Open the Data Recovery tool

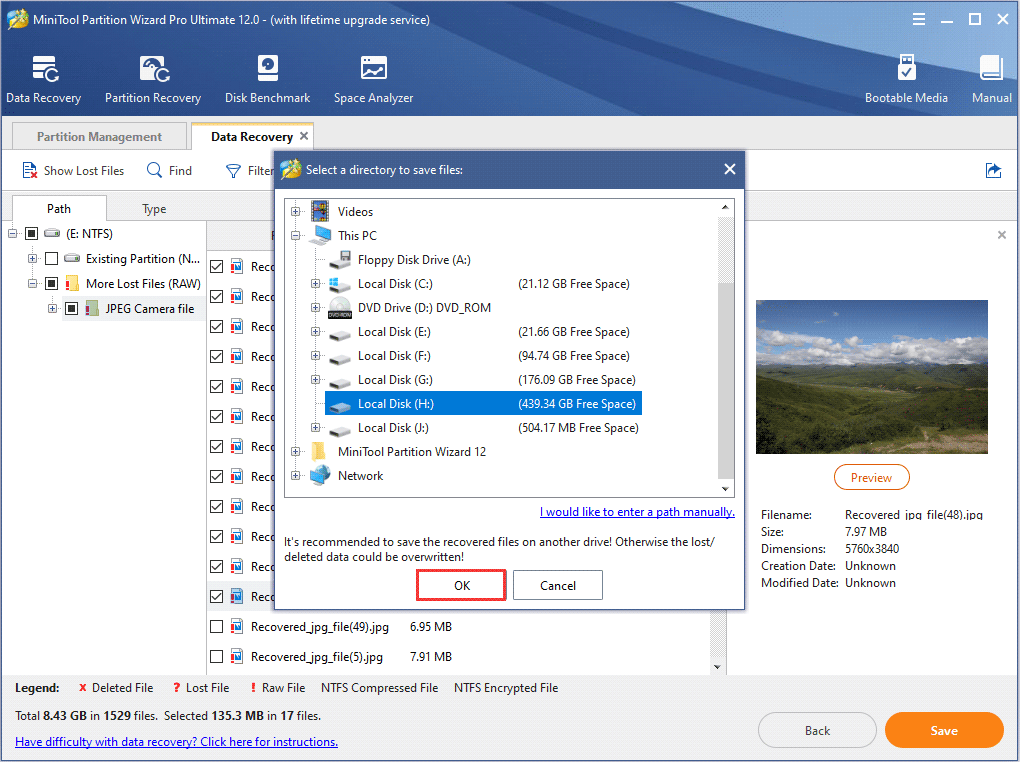pyautogui.click(x=44, y=78)
